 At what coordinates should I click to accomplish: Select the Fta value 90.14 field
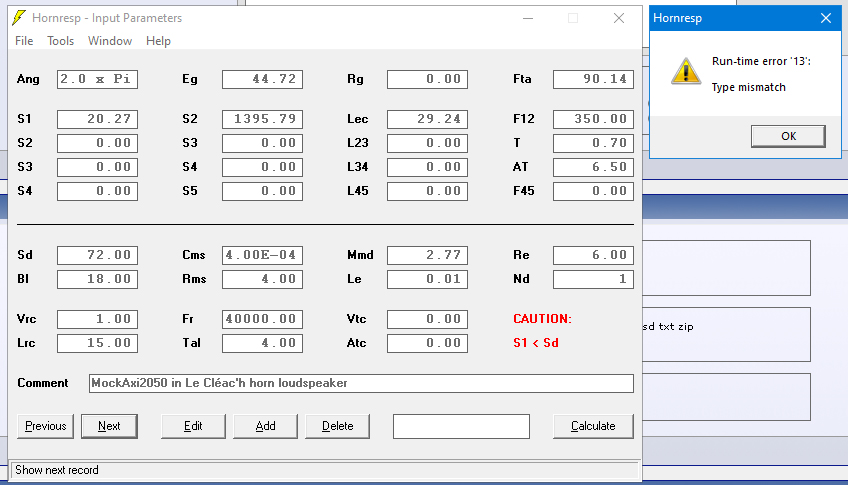tap(593, 79)
